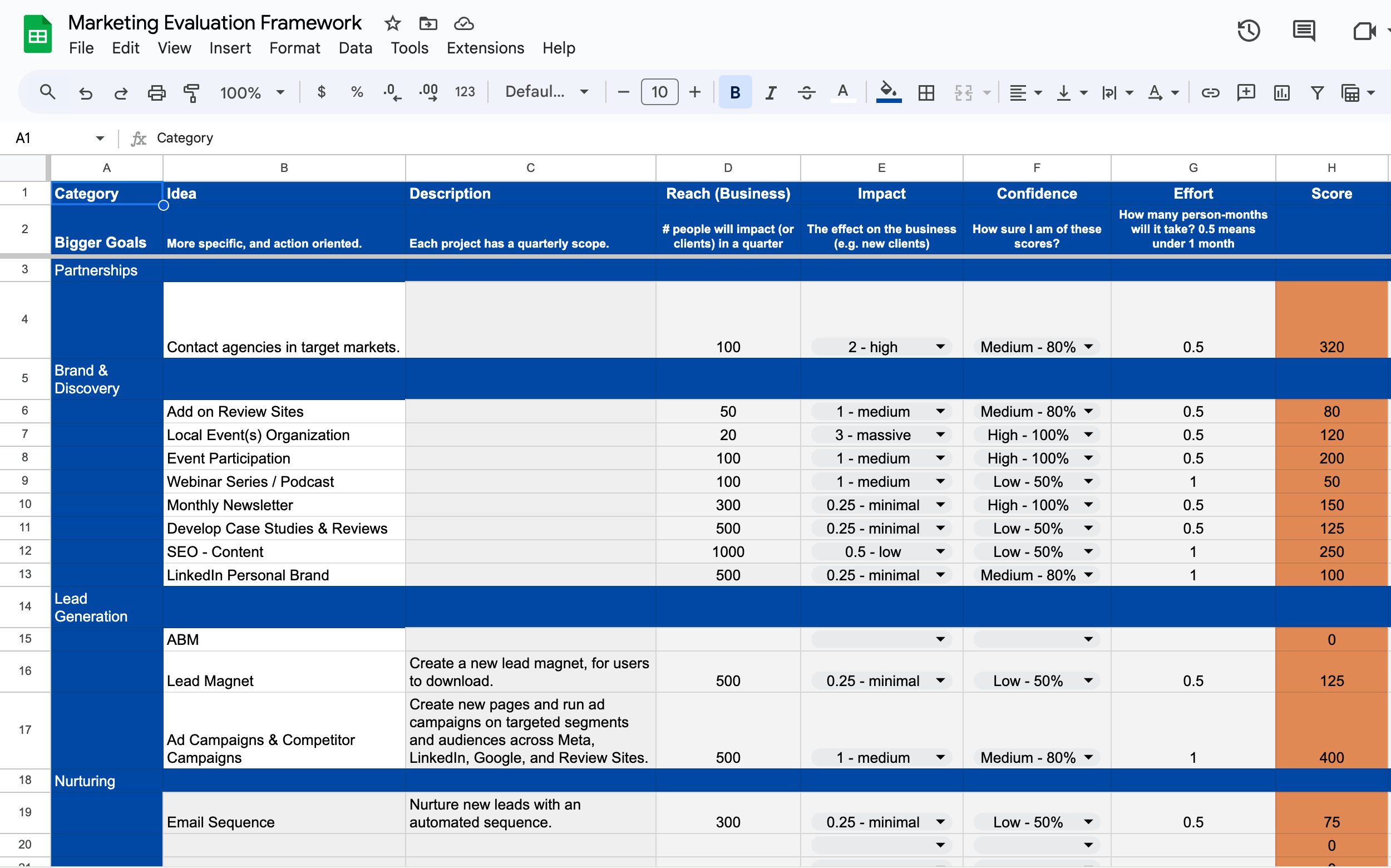The image size is (1391, 868).
Task: Open Impact dropdown for SEO - Content
Action: coord(940,552)
